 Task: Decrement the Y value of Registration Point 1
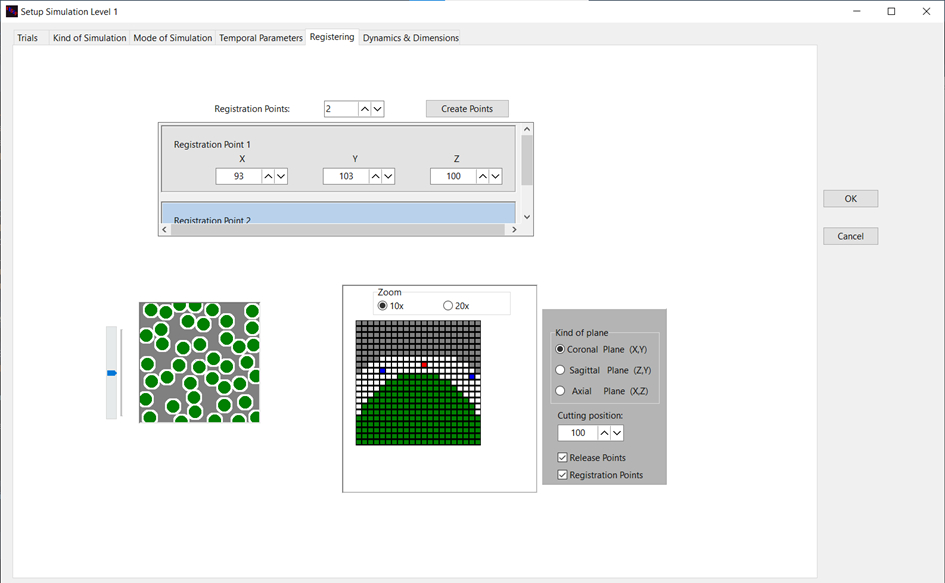(388, 176)
